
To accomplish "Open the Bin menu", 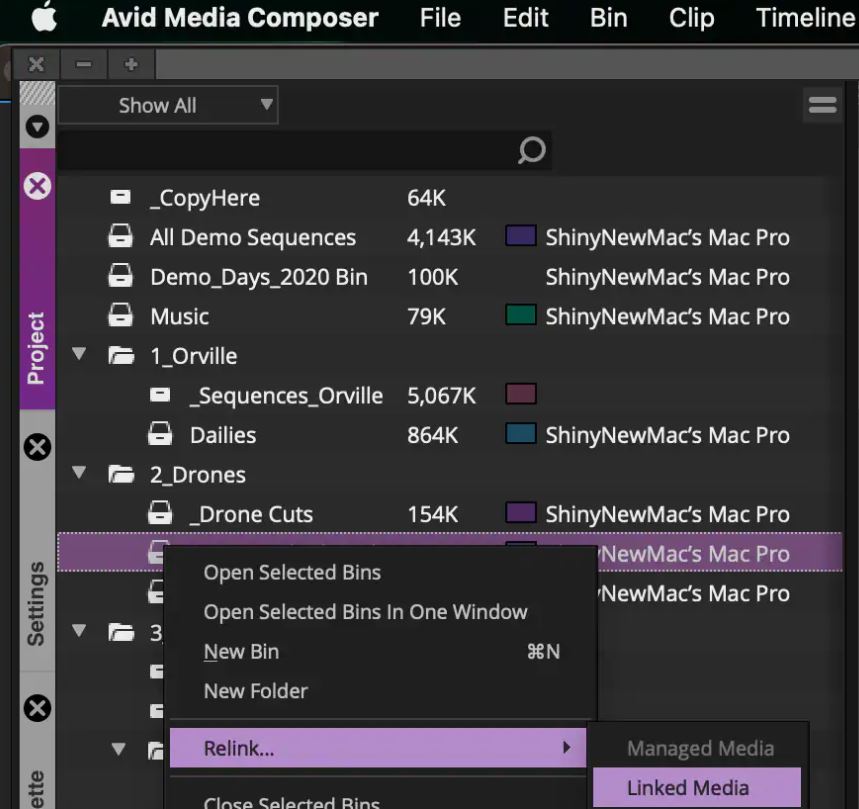I will (608, 18).
